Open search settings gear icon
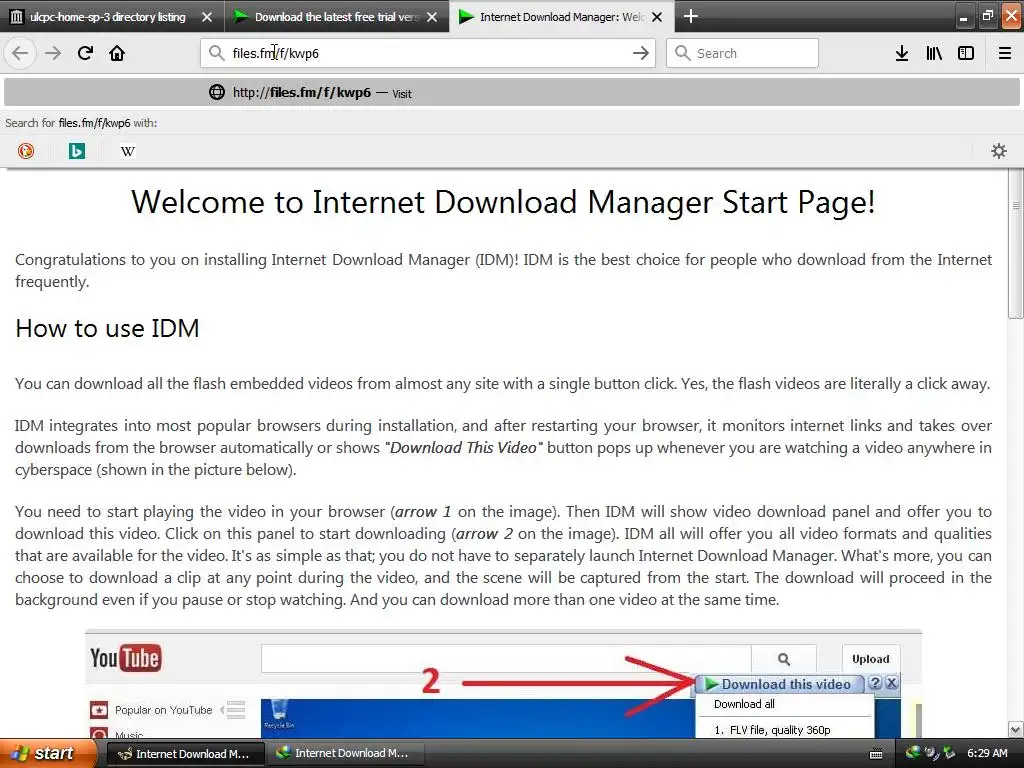The height and width of the screenshot is (768, 1024). click(x=999, y=151)
